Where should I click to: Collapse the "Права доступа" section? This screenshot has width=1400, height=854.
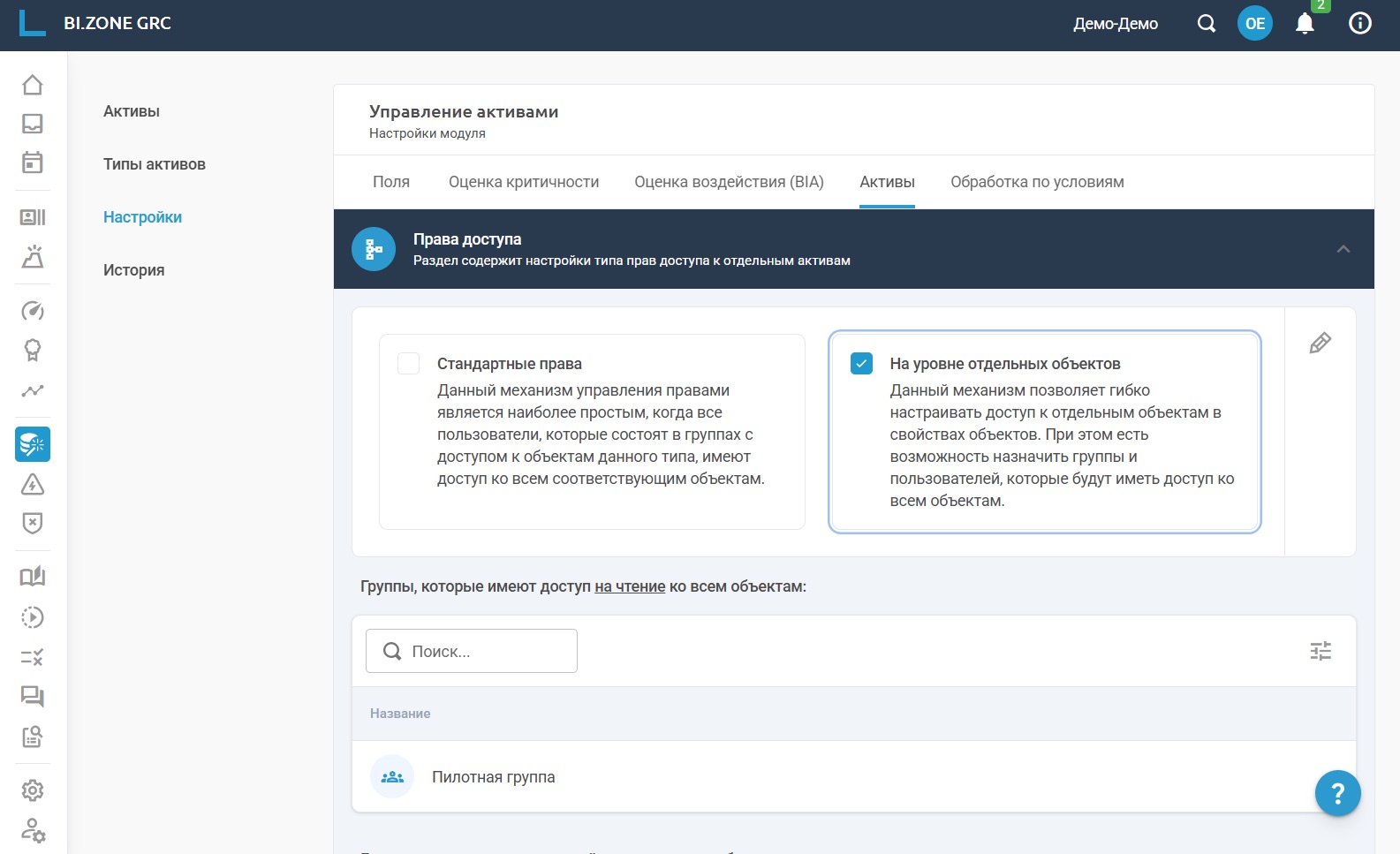point(1343,249)
